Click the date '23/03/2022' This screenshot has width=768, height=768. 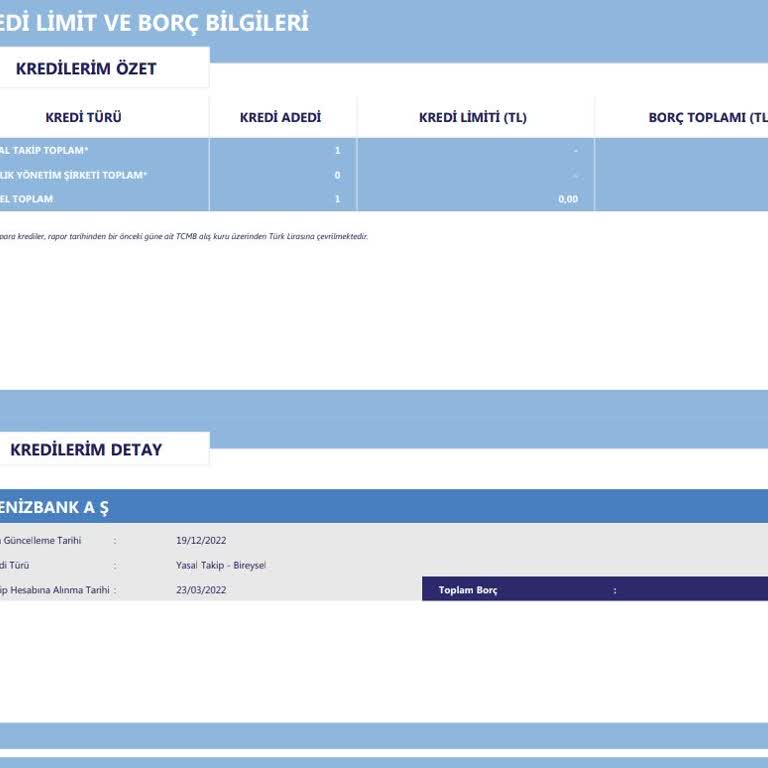pyautogui.click(x=201, y=590)
